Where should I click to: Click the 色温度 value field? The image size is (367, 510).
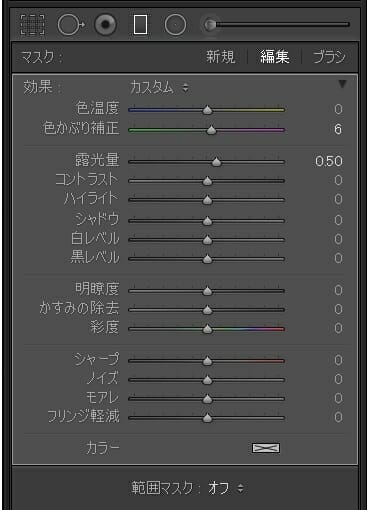(338, 109)
